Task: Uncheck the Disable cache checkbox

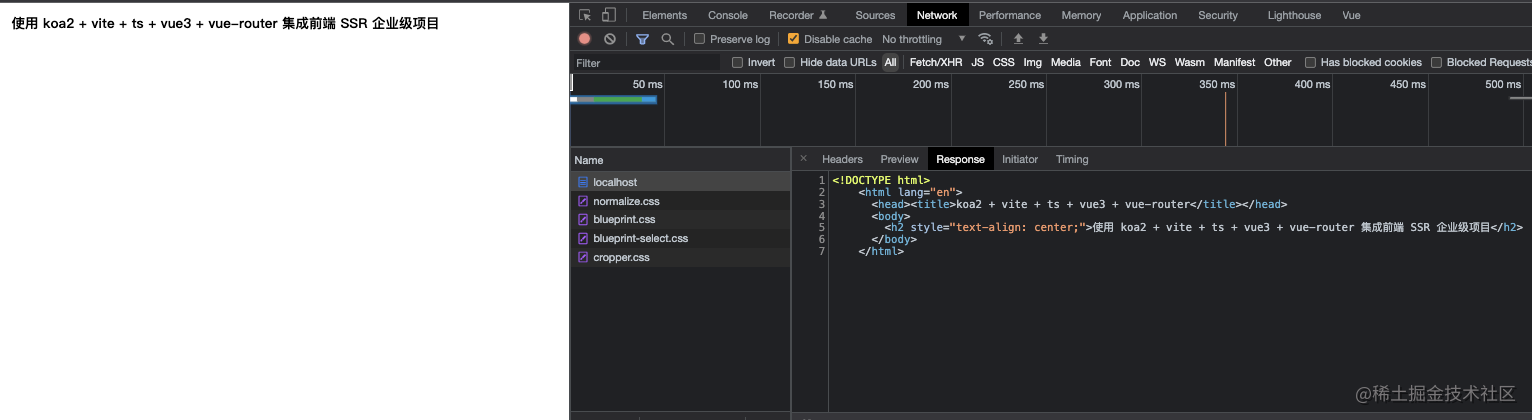Action: [x=794, y=39]
